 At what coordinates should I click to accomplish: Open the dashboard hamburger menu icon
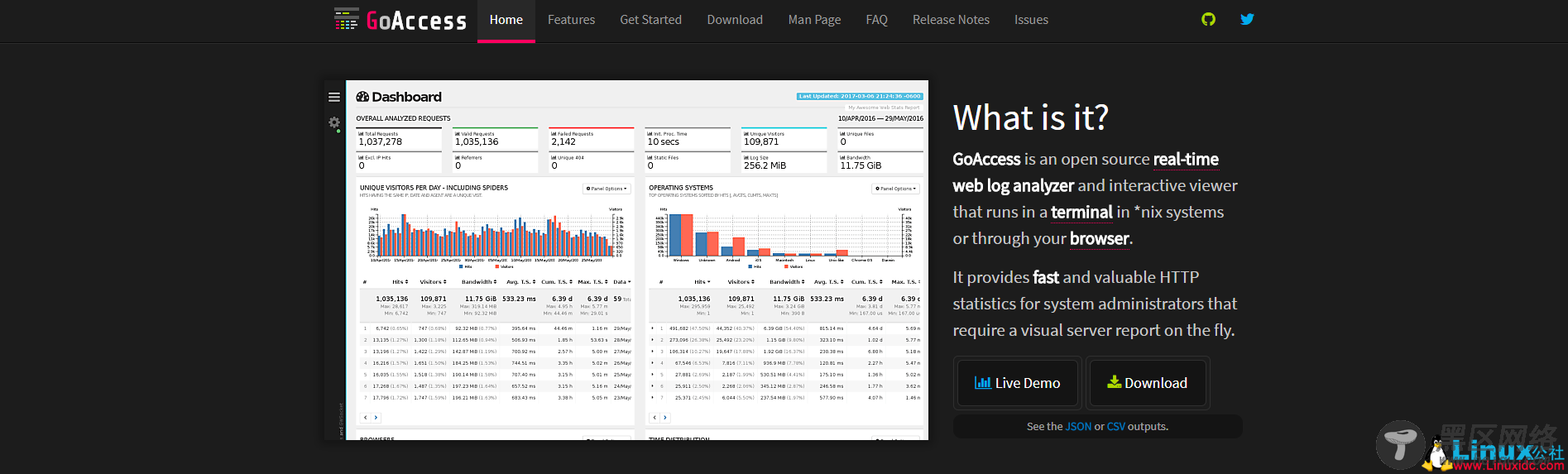point(334,97)
